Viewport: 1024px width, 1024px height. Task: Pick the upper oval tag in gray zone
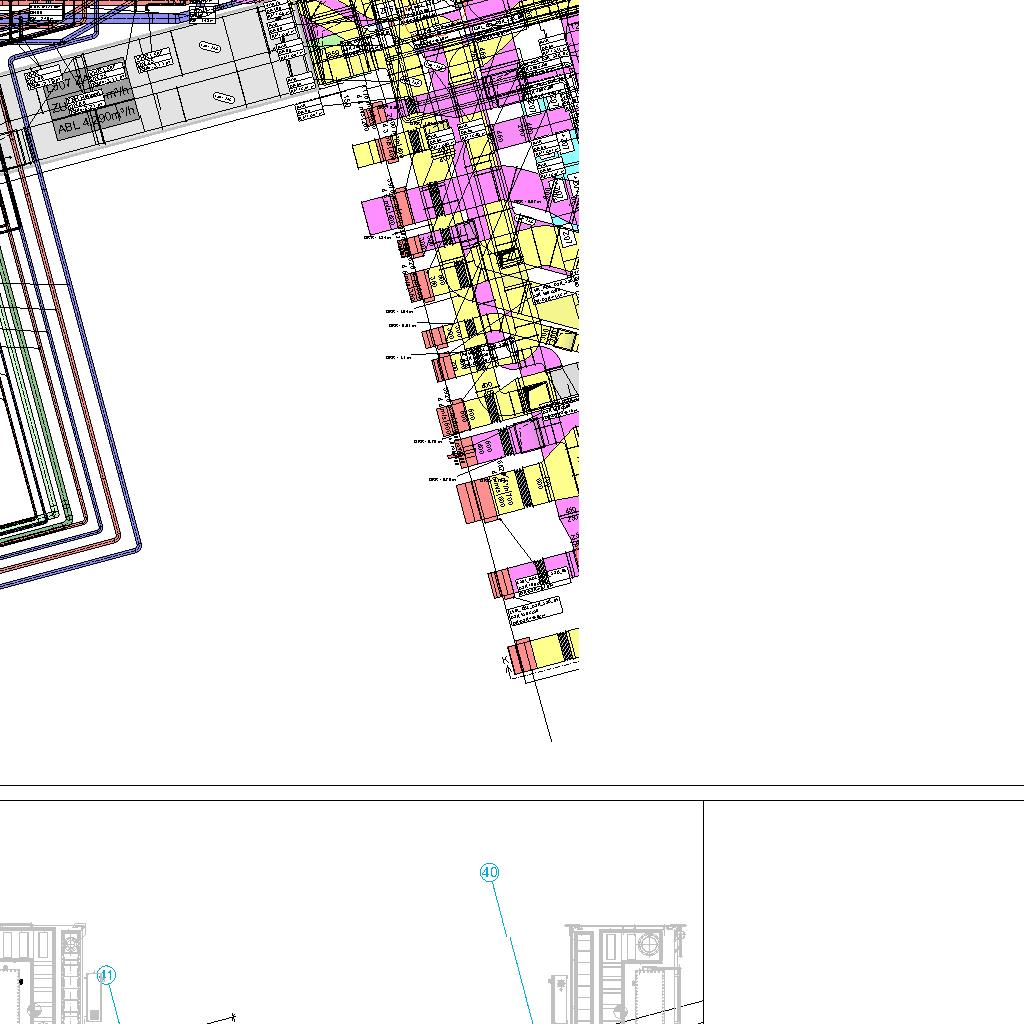[210, 46]
